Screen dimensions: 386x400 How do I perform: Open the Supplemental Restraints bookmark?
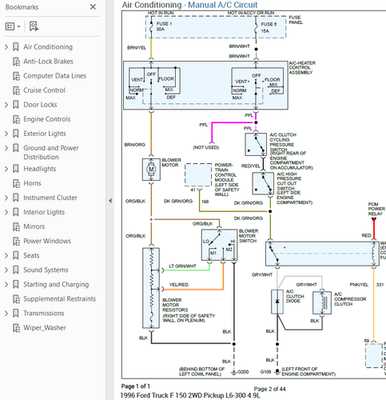(59, 299)
